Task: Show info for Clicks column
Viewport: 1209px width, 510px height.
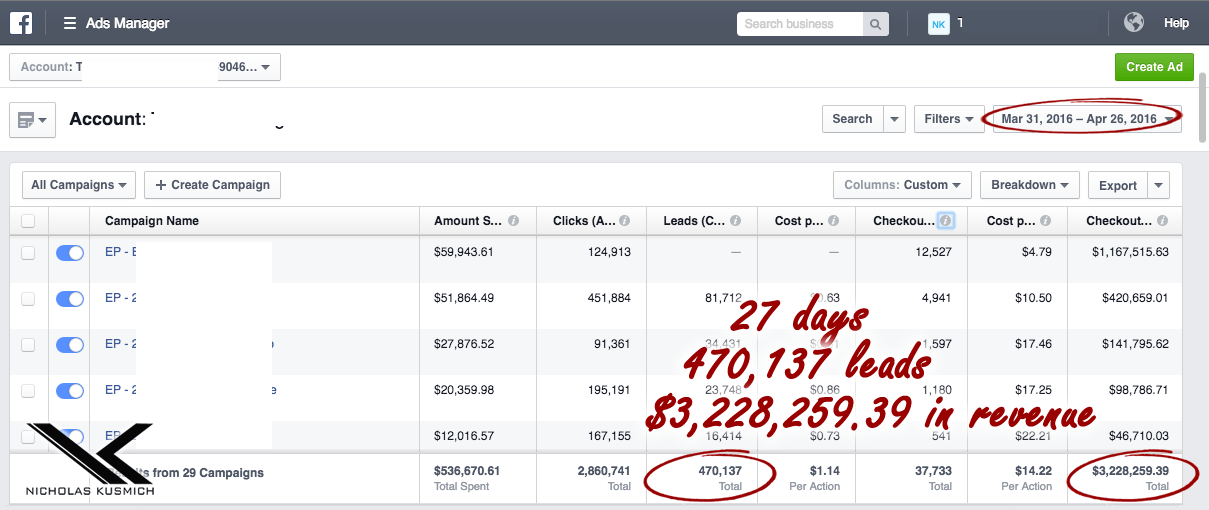Action: (x=624, y=221)
